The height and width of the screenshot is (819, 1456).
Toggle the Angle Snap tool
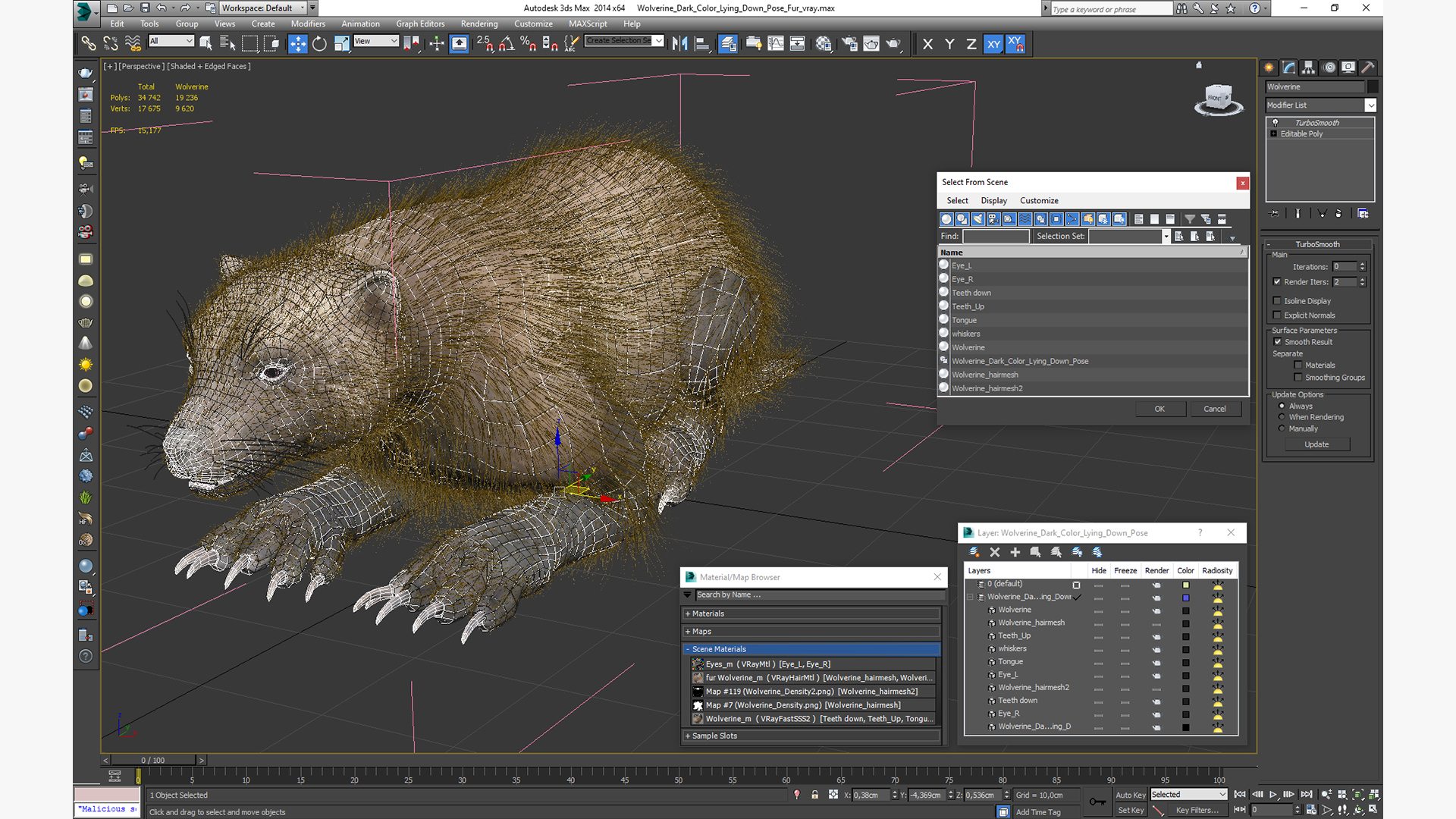pos(506,44)
